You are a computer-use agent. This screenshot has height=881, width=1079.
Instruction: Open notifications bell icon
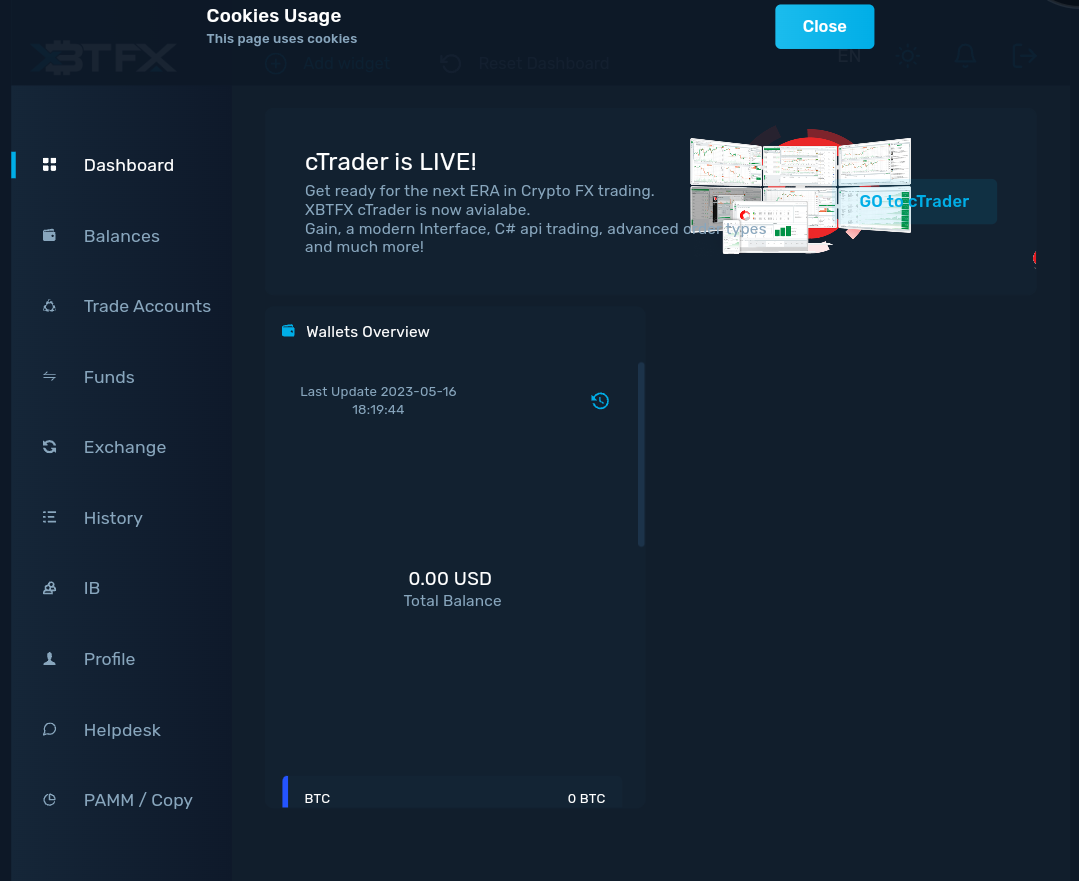(965, 56)
